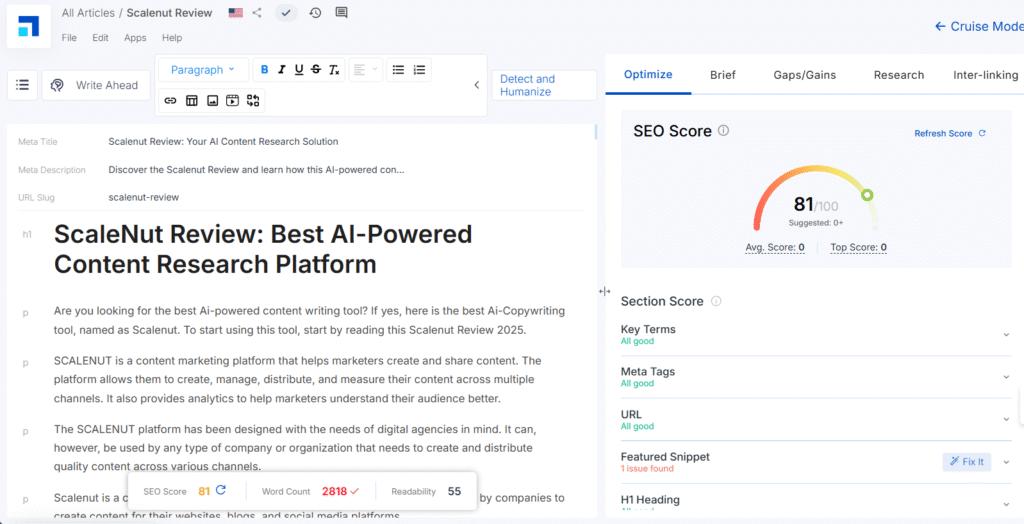Click the URL Slug field
Screen dimensions: 1024x524
[144, 197]
